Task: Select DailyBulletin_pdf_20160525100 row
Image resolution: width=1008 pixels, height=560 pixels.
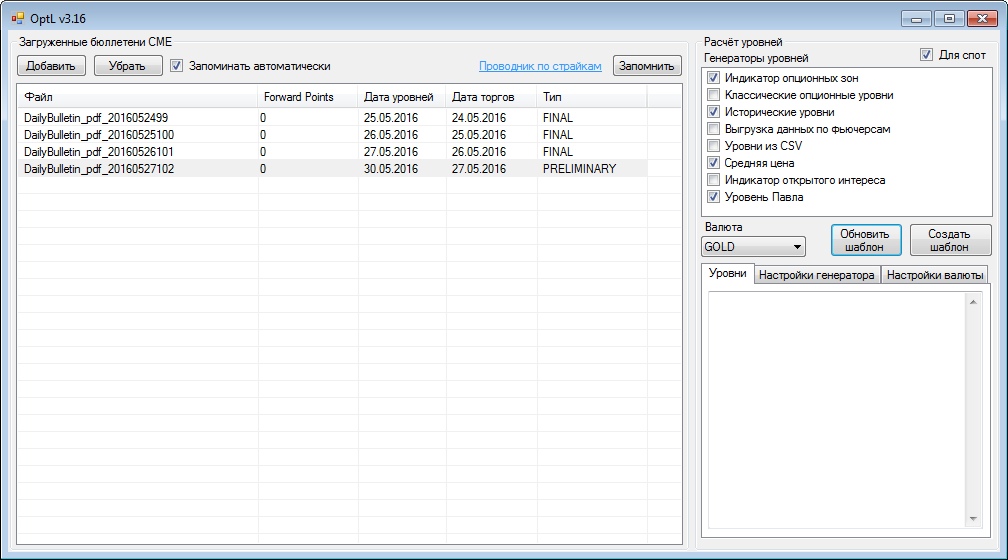Action: click(x=99, y=135)
